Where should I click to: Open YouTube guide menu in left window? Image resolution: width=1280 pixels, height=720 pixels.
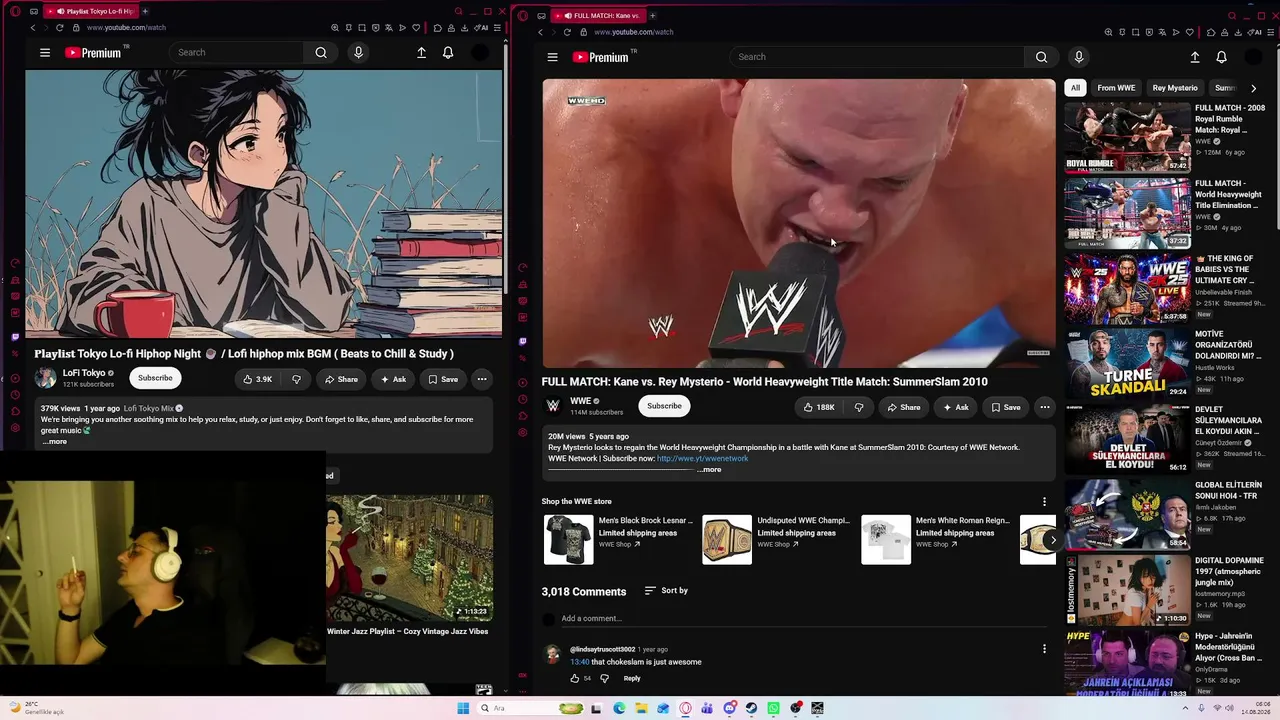click(45, 53)
